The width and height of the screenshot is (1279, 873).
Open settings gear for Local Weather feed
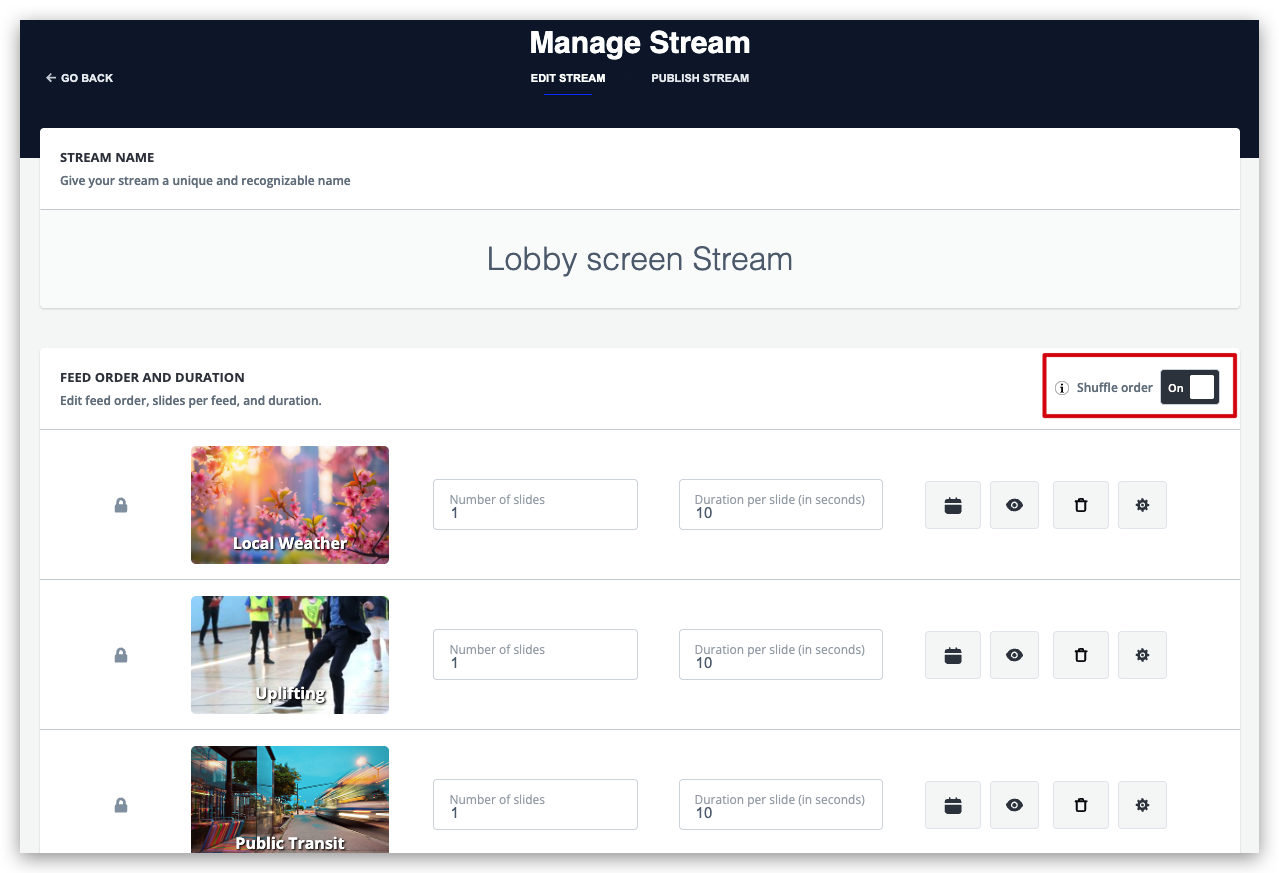tap(1142, 505)
